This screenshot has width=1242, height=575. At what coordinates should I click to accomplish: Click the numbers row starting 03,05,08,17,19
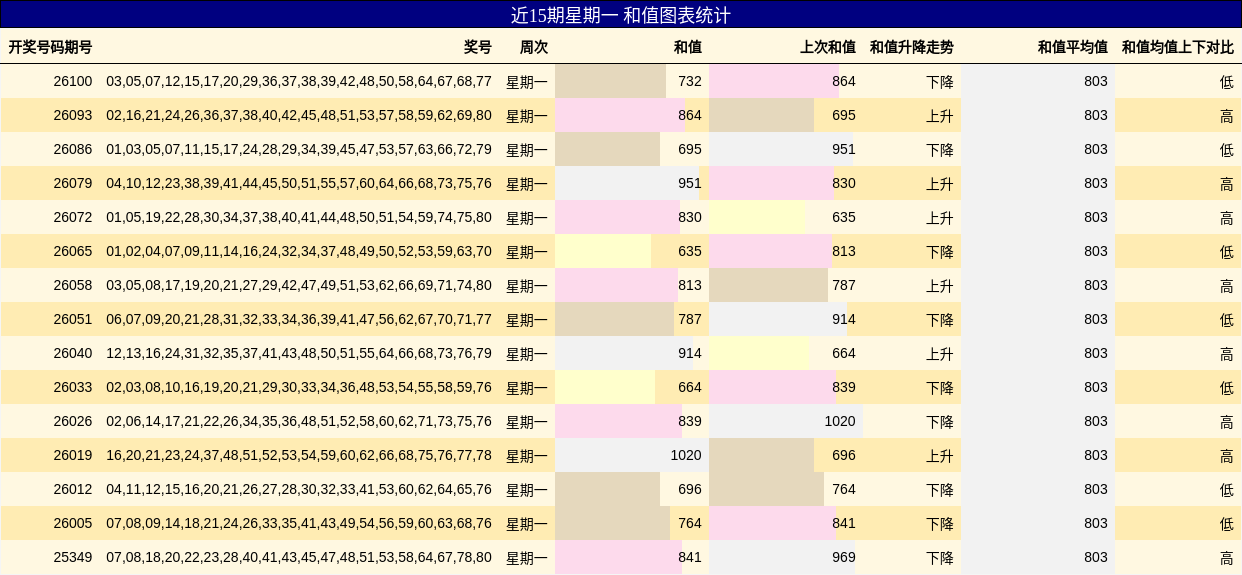299,285
